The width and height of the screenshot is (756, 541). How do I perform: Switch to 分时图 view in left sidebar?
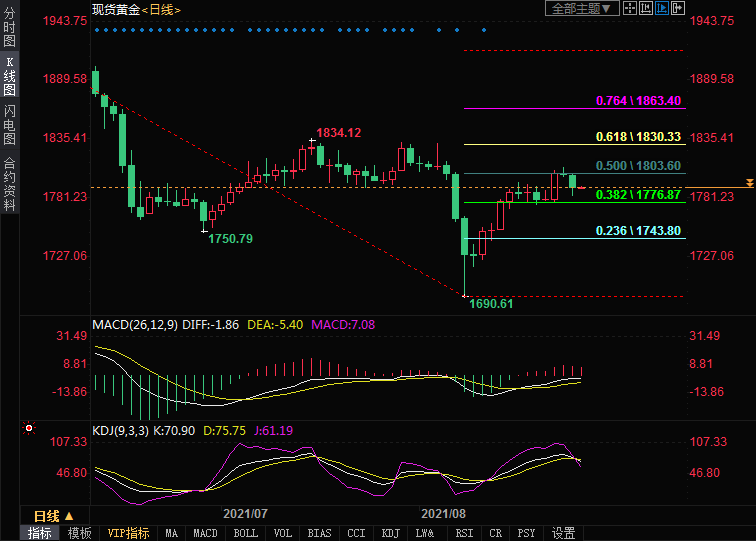[x=9, y=28]
